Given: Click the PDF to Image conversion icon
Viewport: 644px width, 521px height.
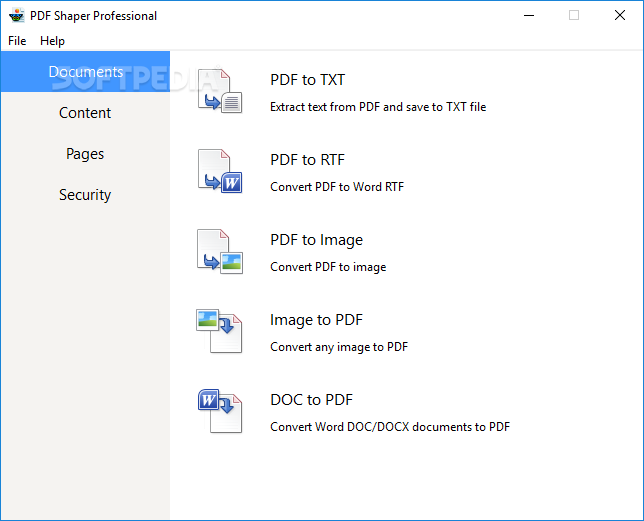Looking at the screenshot, I should (x=220, y=251).
